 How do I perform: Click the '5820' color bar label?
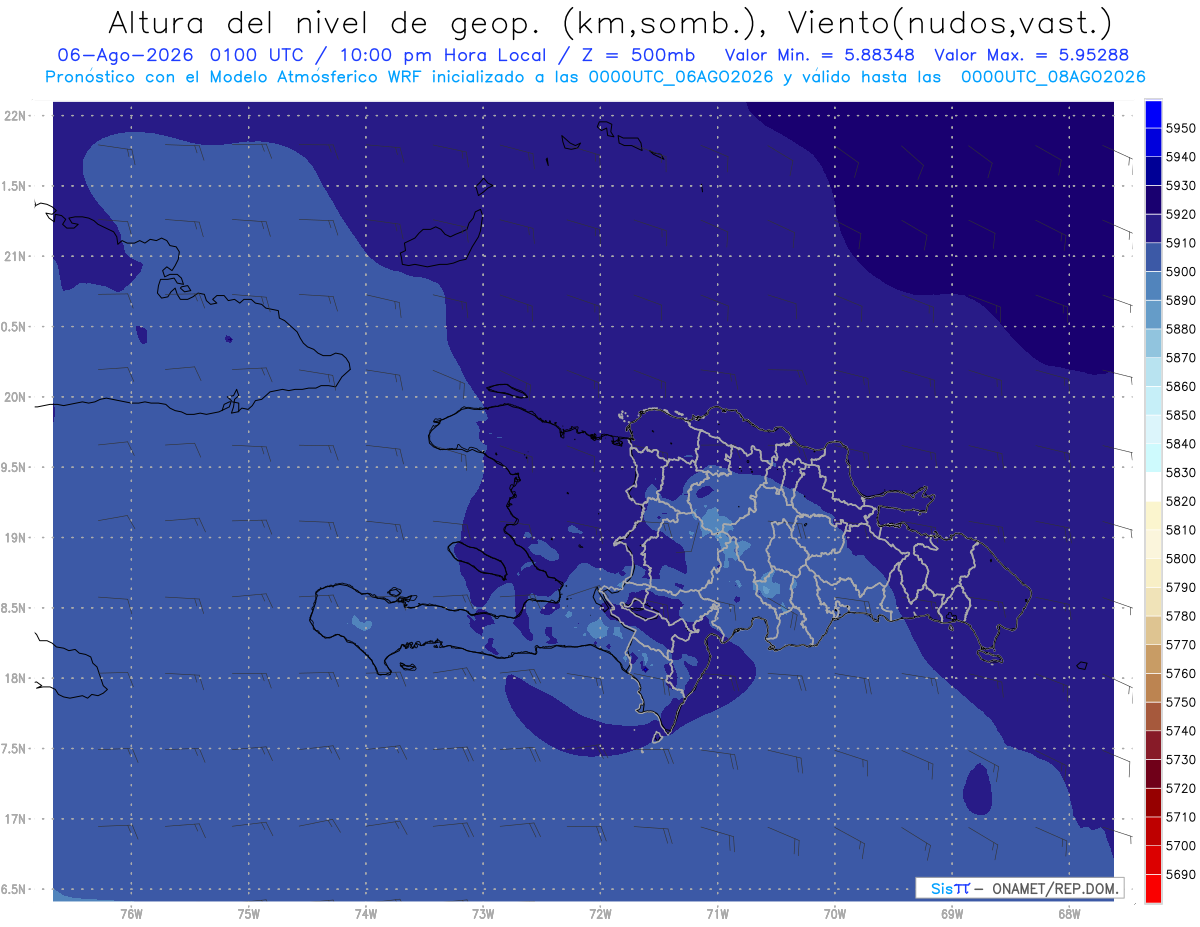pos(1180,501)
